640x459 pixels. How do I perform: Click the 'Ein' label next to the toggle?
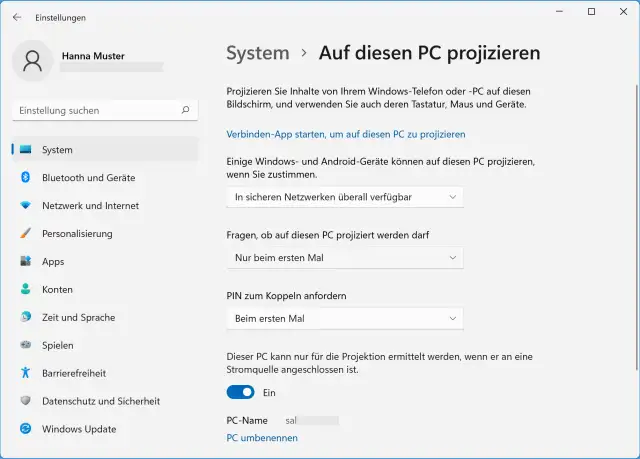pos(269,392)
